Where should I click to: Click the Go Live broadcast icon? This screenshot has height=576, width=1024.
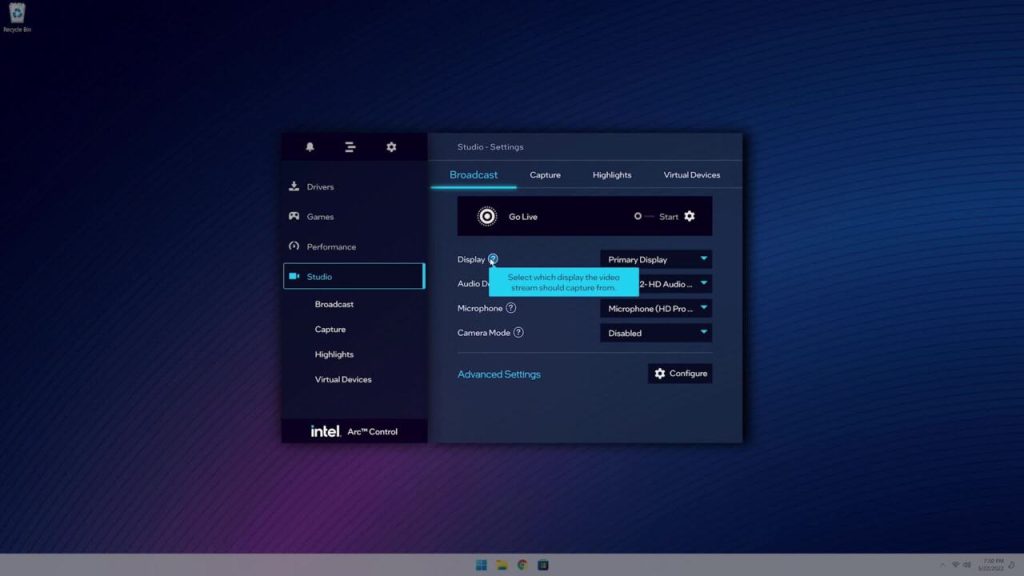tap(487, 216)
